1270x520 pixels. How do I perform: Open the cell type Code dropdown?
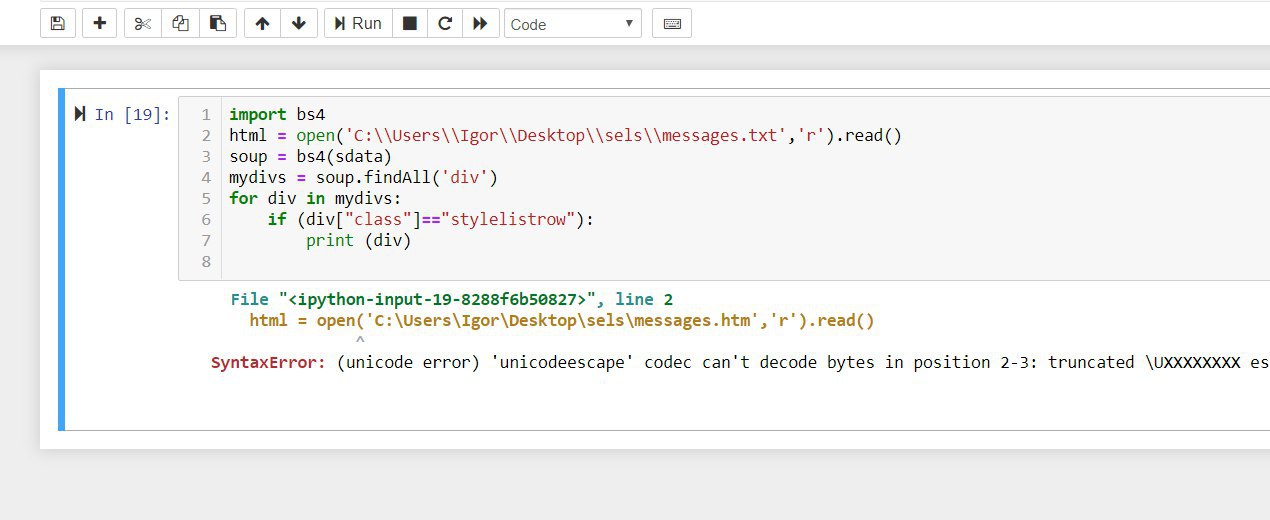[573, 24]
